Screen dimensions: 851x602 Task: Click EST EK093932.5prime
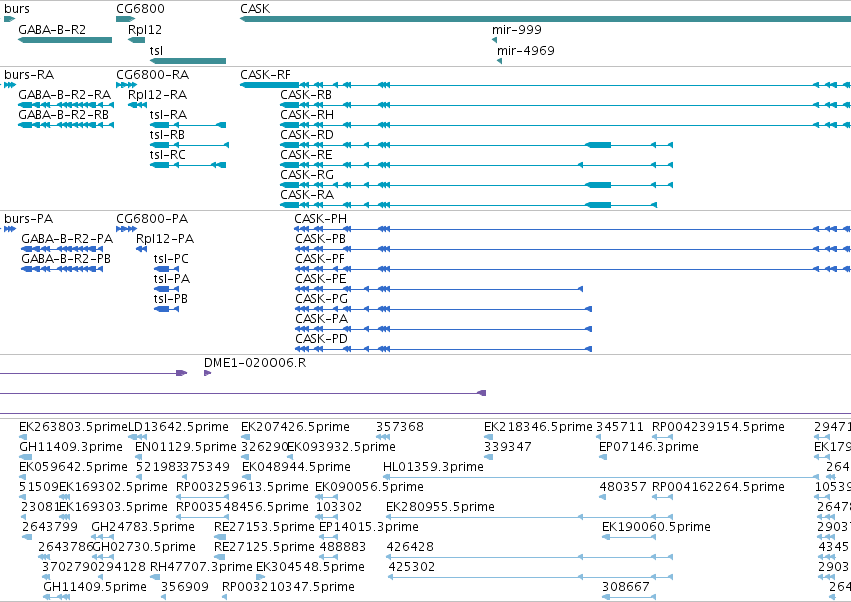click(341, 447)
